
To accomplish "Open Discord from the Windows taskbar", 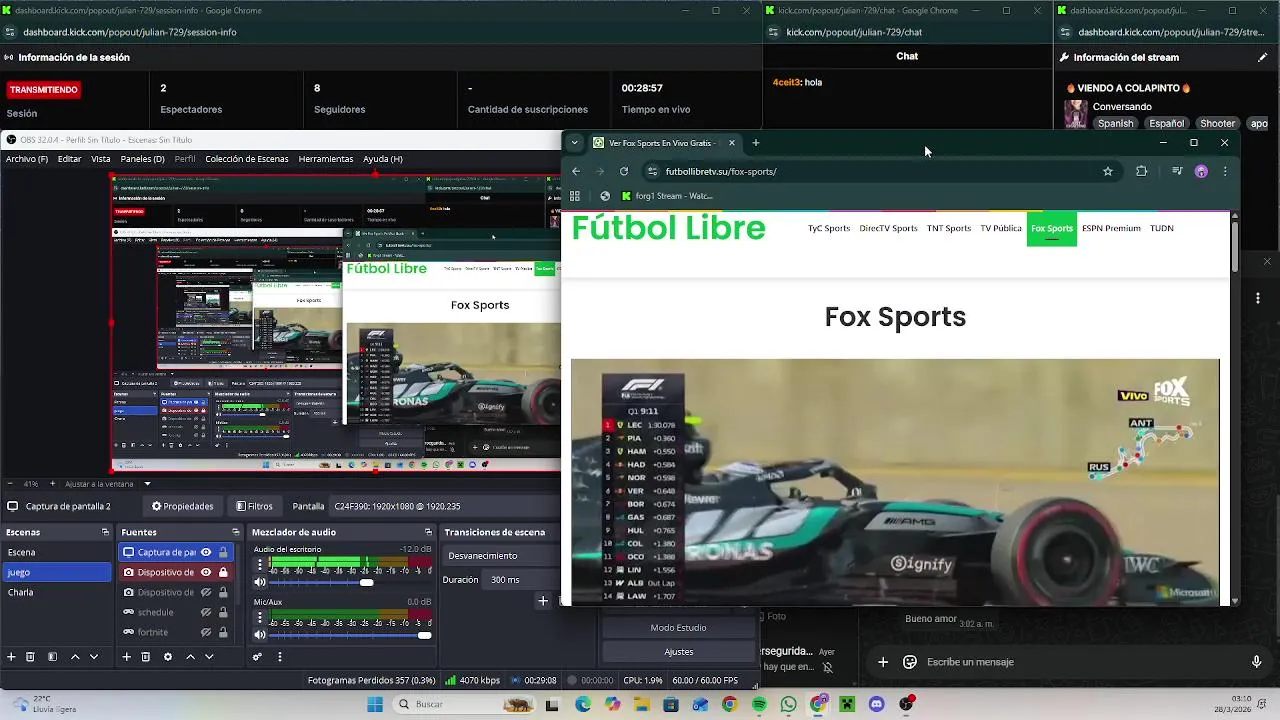I will tap(877, 704).
